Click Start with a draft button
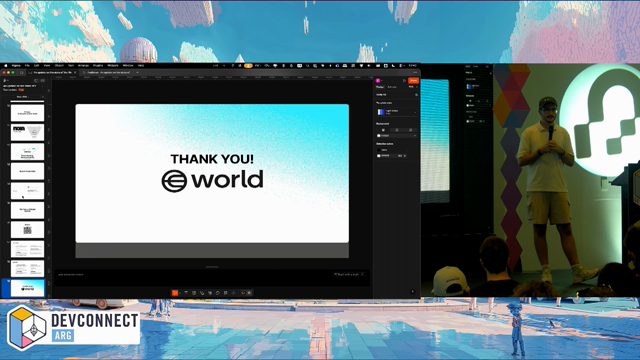The image size is (640, 360). tap(347, 274)
